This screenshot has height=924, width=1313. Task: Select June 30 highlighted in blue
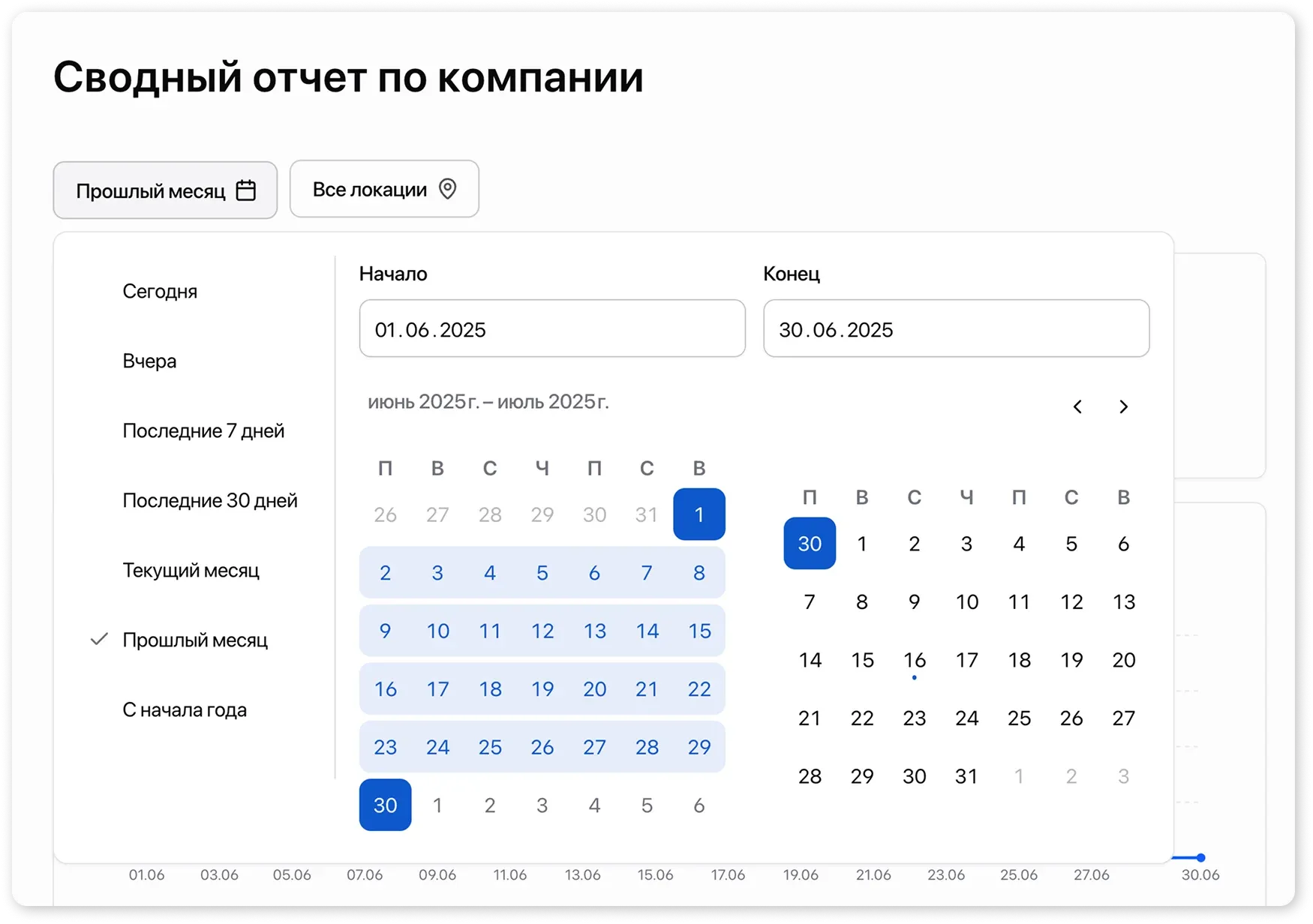point(385,805)
